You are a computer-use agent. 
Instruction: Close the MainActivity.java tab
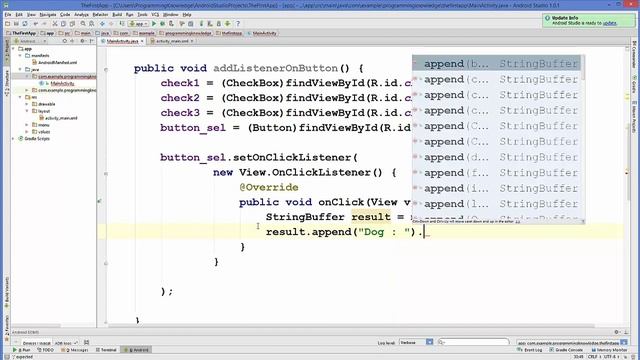coord(142,41)
